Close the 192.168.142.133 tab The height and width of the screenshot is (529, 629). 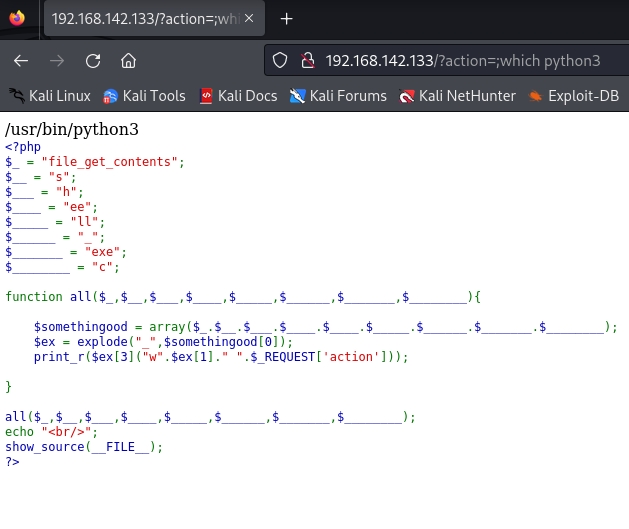click(247, 19)
